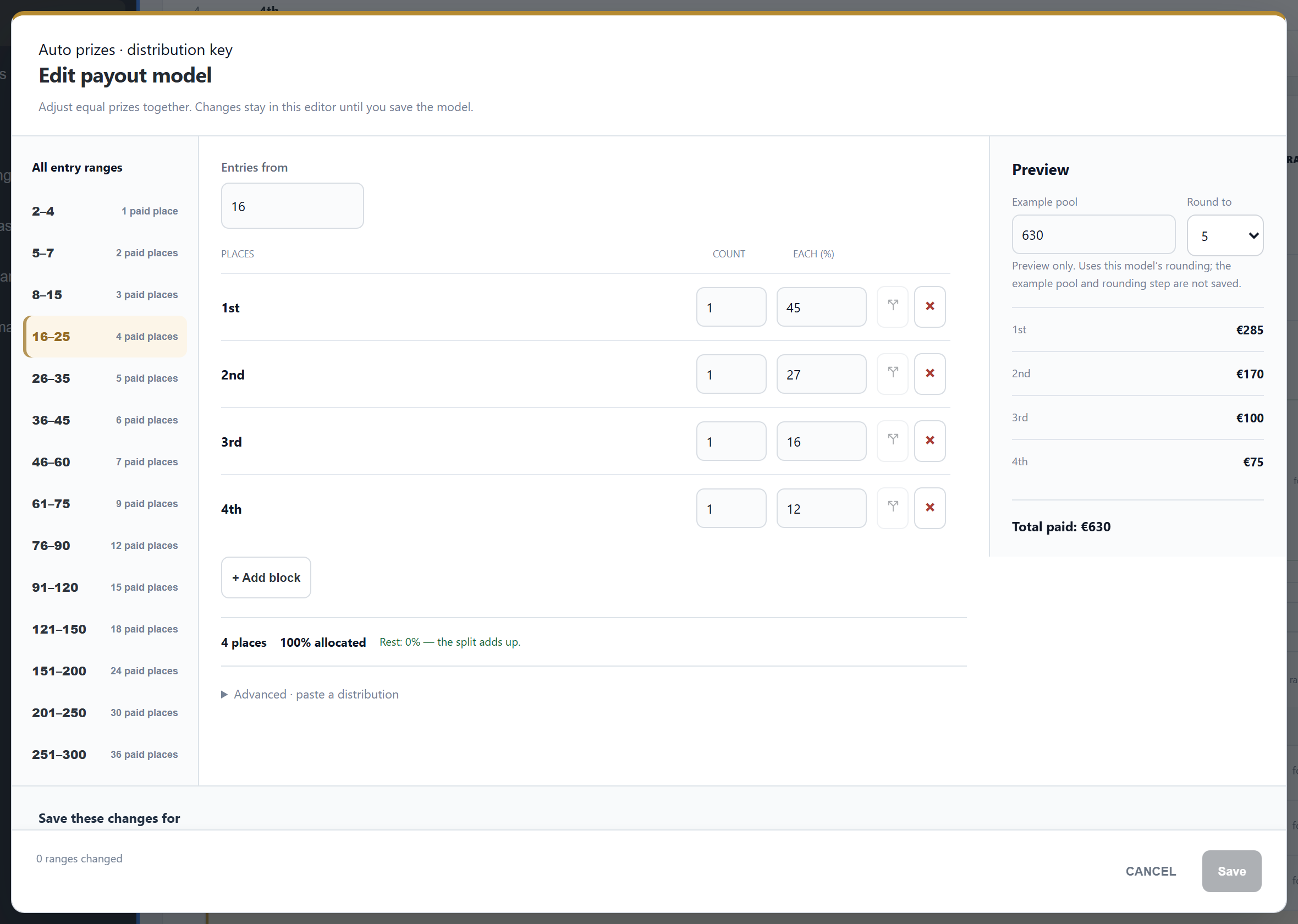Screen dimensions: 1298x924
Task: Select the 121–150 entry range
Action: point(105,629)
